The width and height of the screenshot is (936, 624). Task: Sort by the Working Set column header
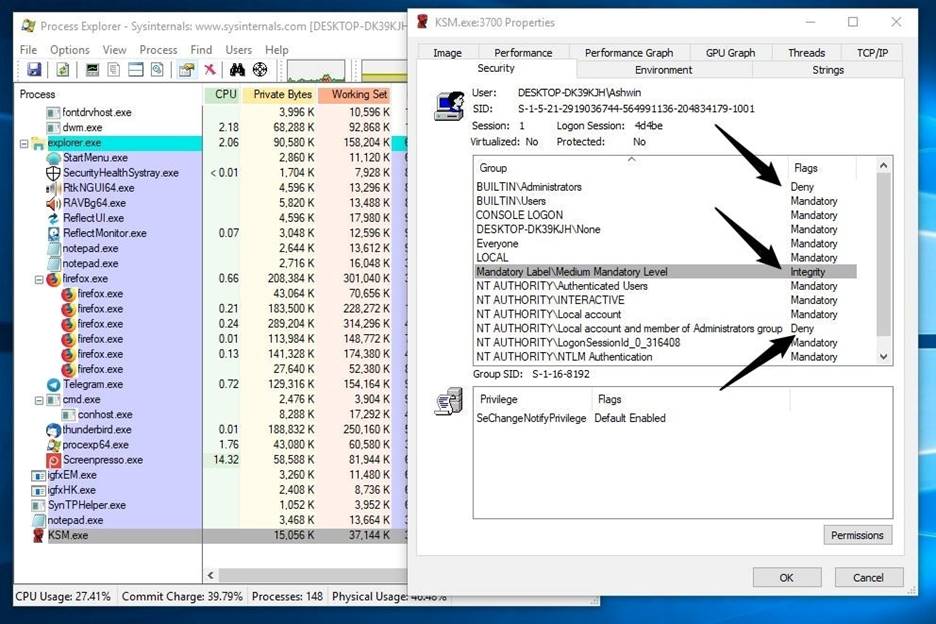pos(359,95)
